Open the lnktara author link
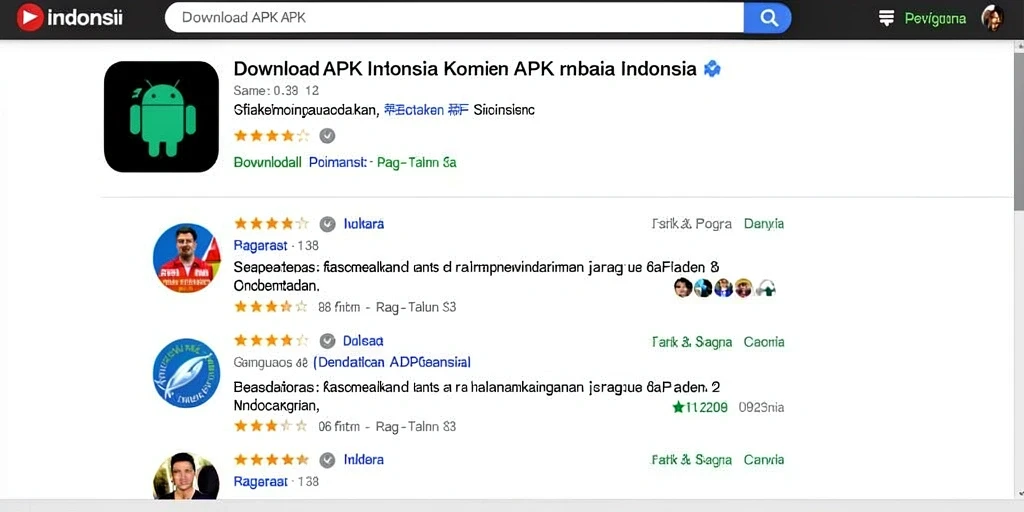This screenshot has height=512, width=1024. click(364, 224)
